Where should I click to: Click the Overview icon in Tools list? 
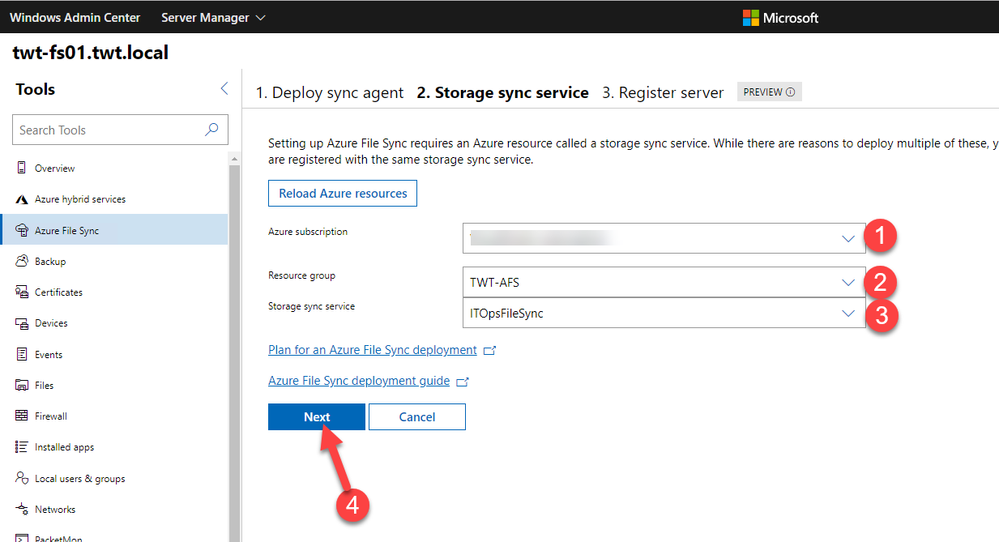[22, 168]
